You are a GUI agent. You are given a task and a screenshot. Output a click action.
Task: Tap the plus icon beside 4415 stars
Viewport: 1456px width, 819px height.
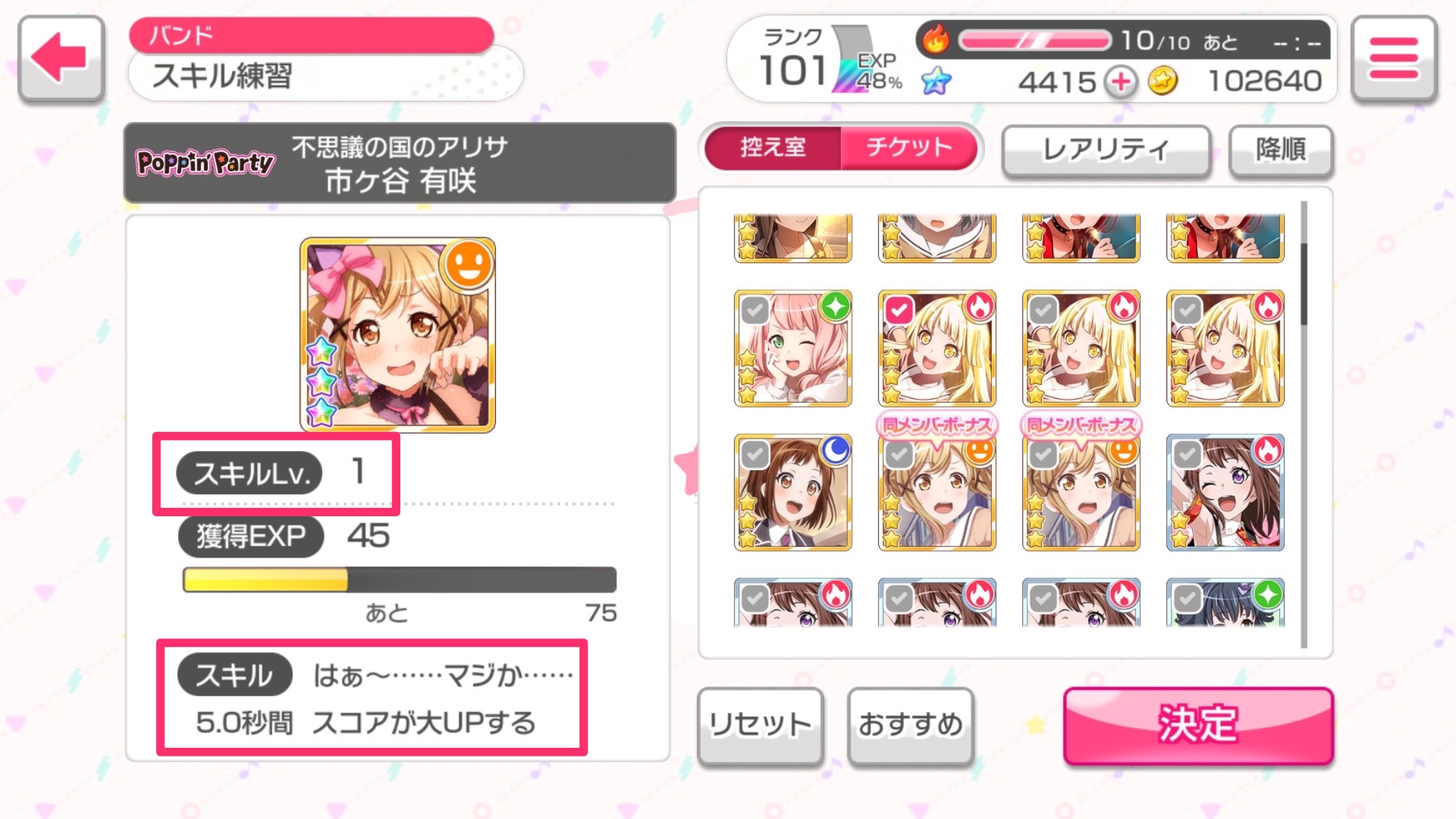click(x=1121, y=82)
